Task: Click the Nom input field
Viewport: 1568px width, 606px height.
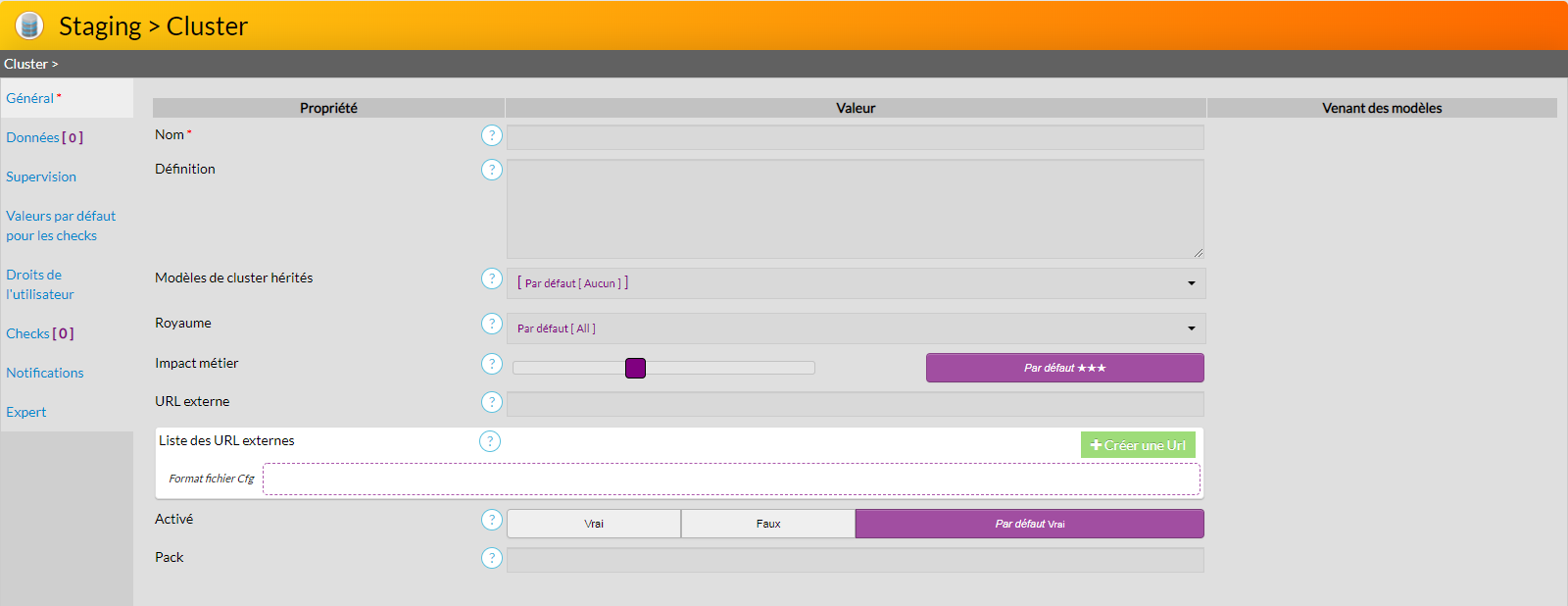Action: 855,137
